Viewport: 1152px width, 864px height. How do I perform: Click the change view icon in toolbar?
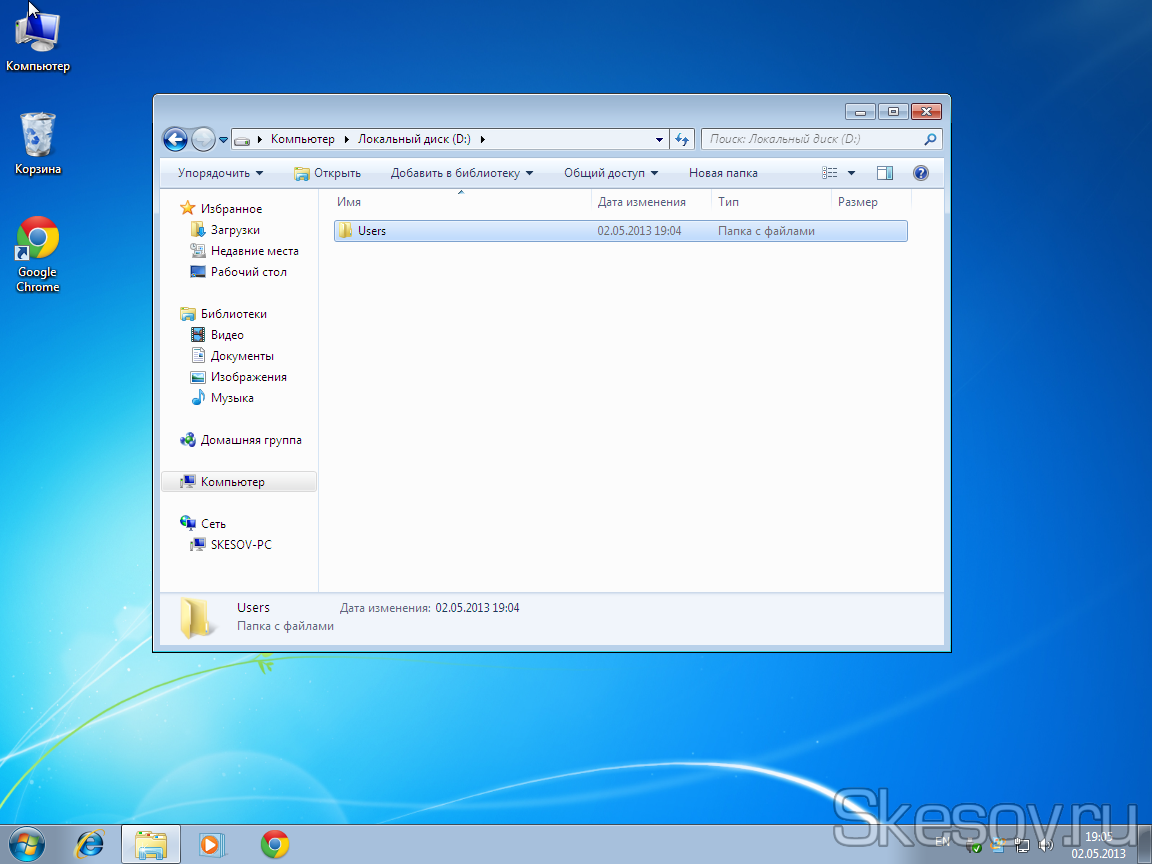pos(830,173)
